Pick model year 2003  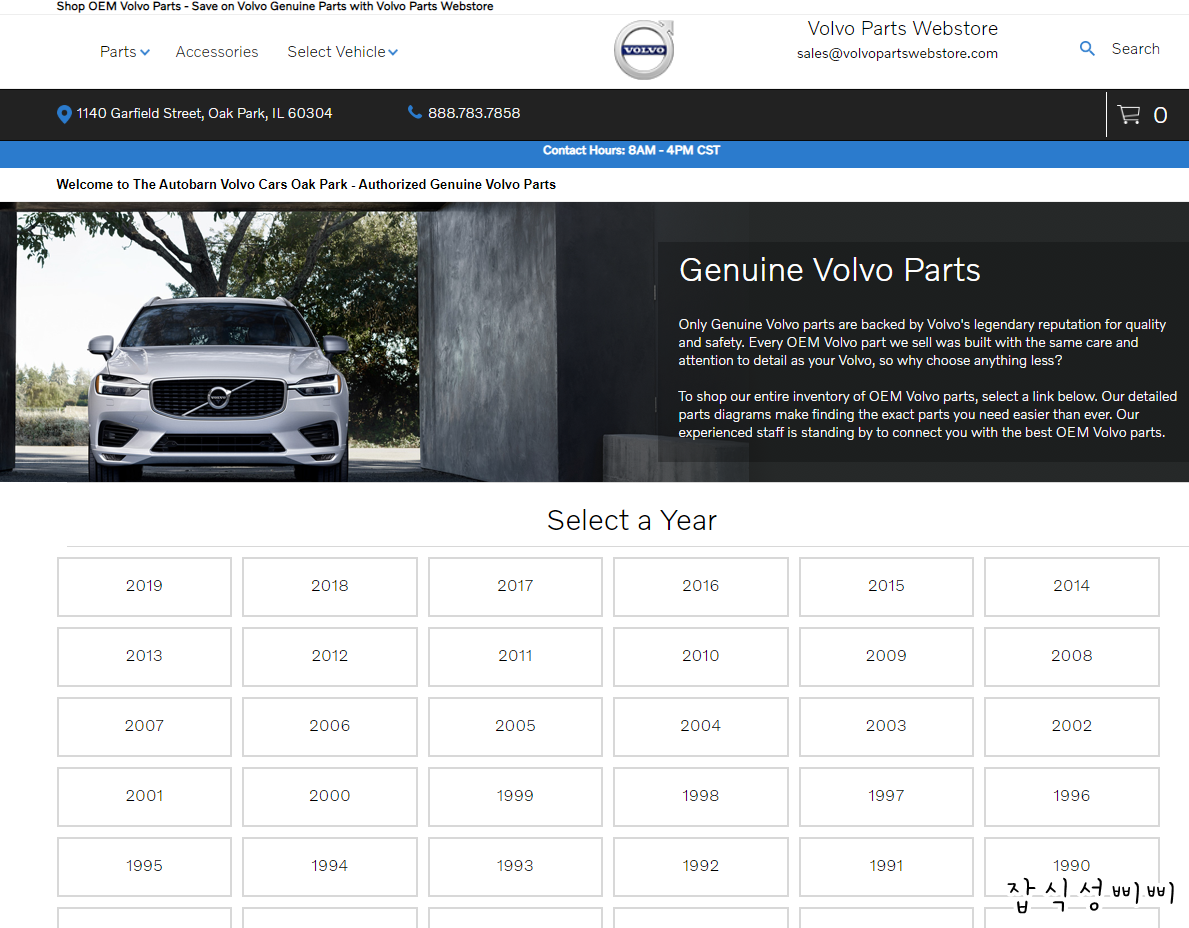(886, 726)
